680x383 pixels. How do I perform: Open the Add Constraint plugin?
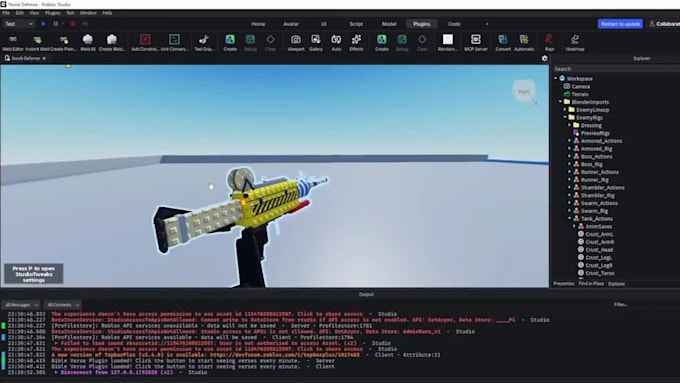pyautogui.click(x=145, y=43)
